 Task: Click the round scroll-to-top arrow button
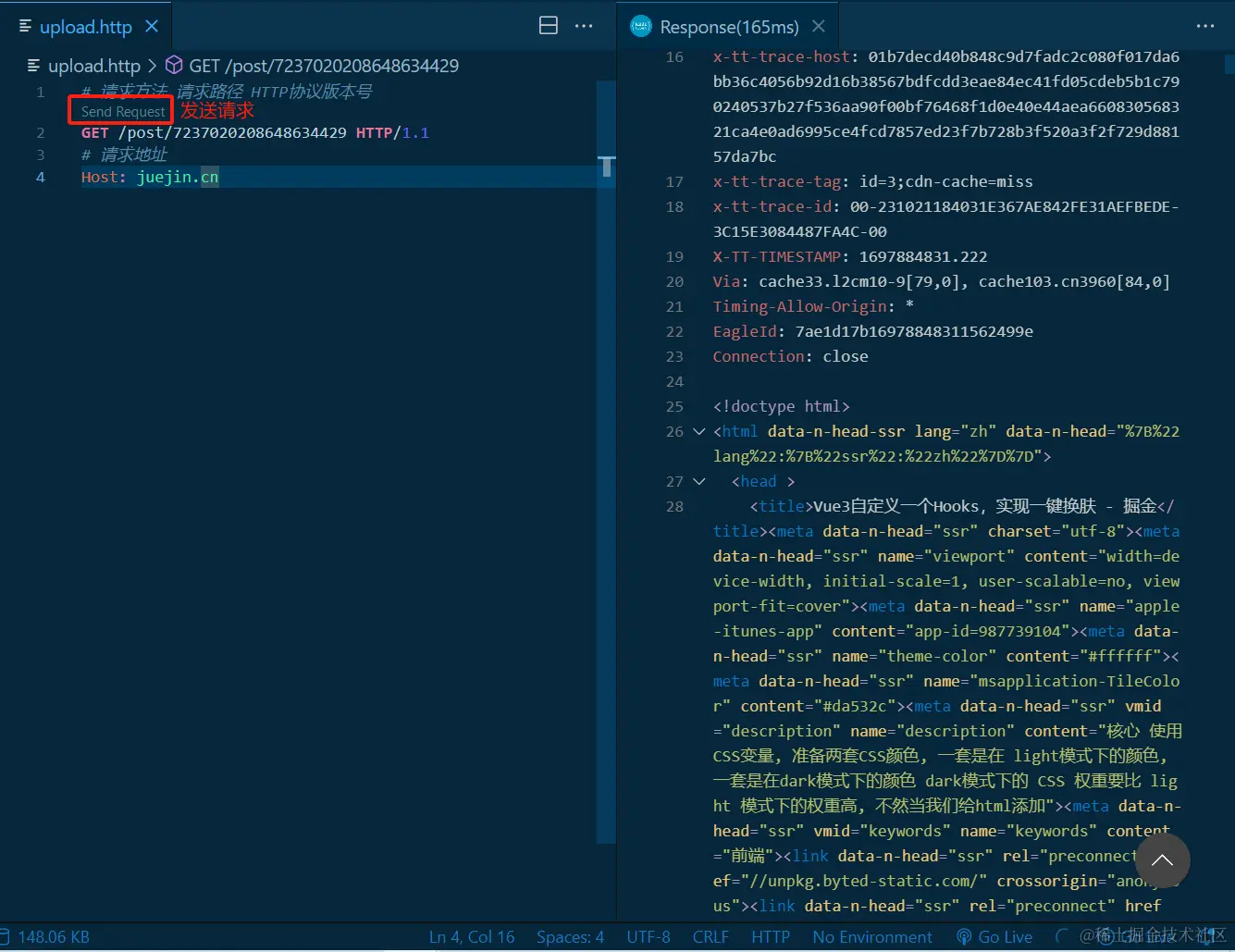(x=1162, y=860)
